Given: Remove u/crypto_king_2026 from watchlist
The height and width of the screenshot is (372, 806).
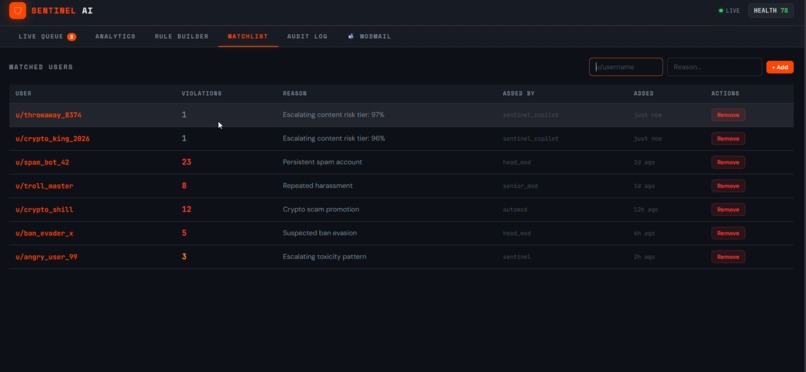Looking at the screenshot, I should [x=728, y=139].
